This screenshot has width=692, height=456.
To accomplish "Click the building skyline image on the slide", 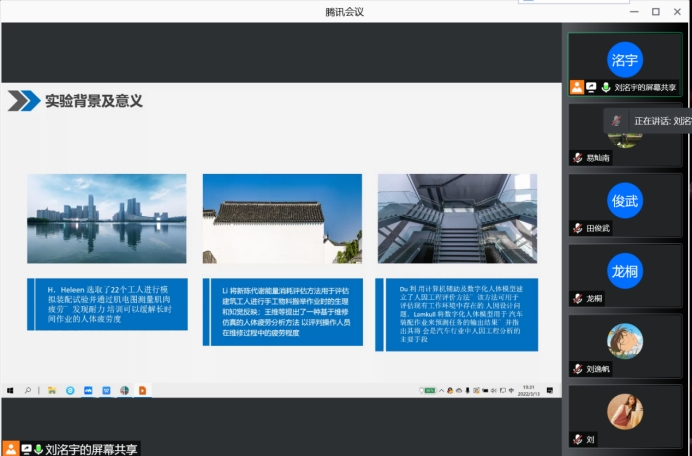I will click(106, 218).
